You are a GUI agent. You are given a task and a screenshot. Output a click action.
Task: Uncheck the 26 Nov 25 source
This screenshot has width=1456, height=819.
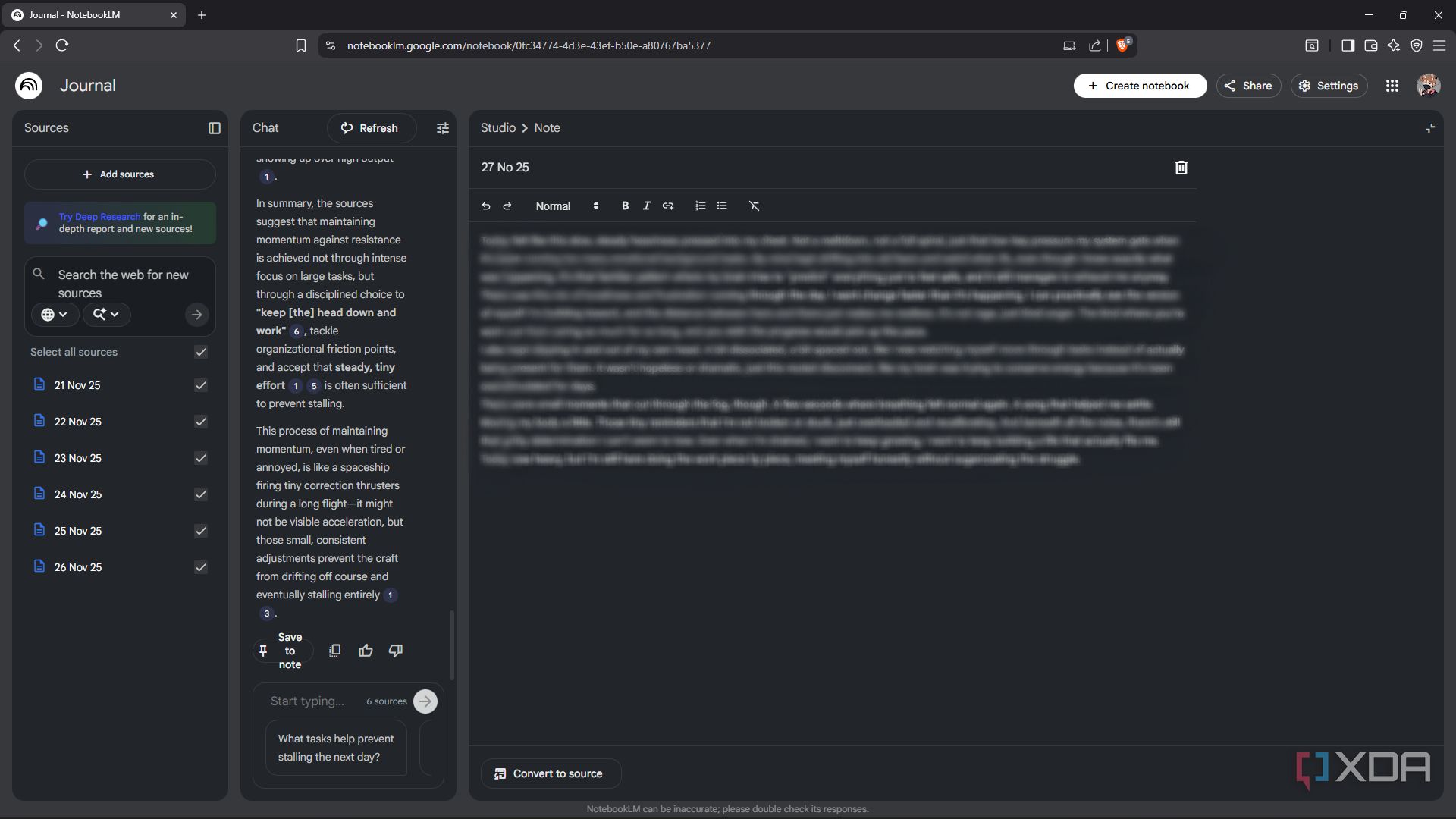201,567
